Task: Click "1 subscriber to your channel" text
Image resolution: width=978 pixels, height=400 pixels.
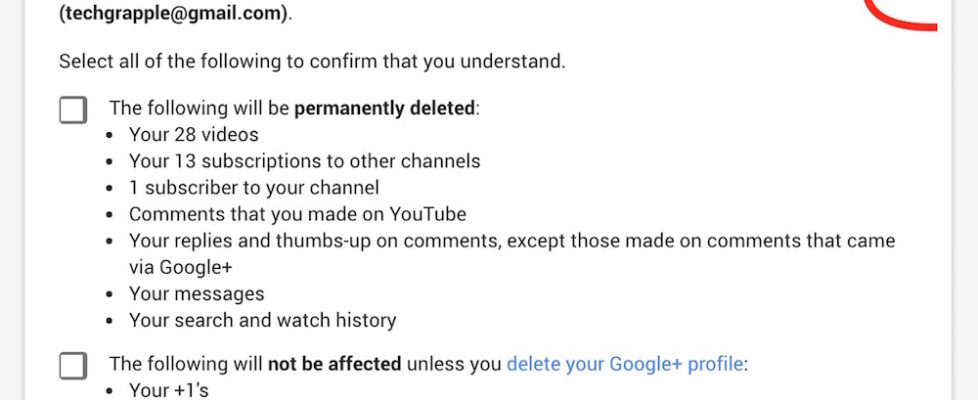Action: click(254, 187)
